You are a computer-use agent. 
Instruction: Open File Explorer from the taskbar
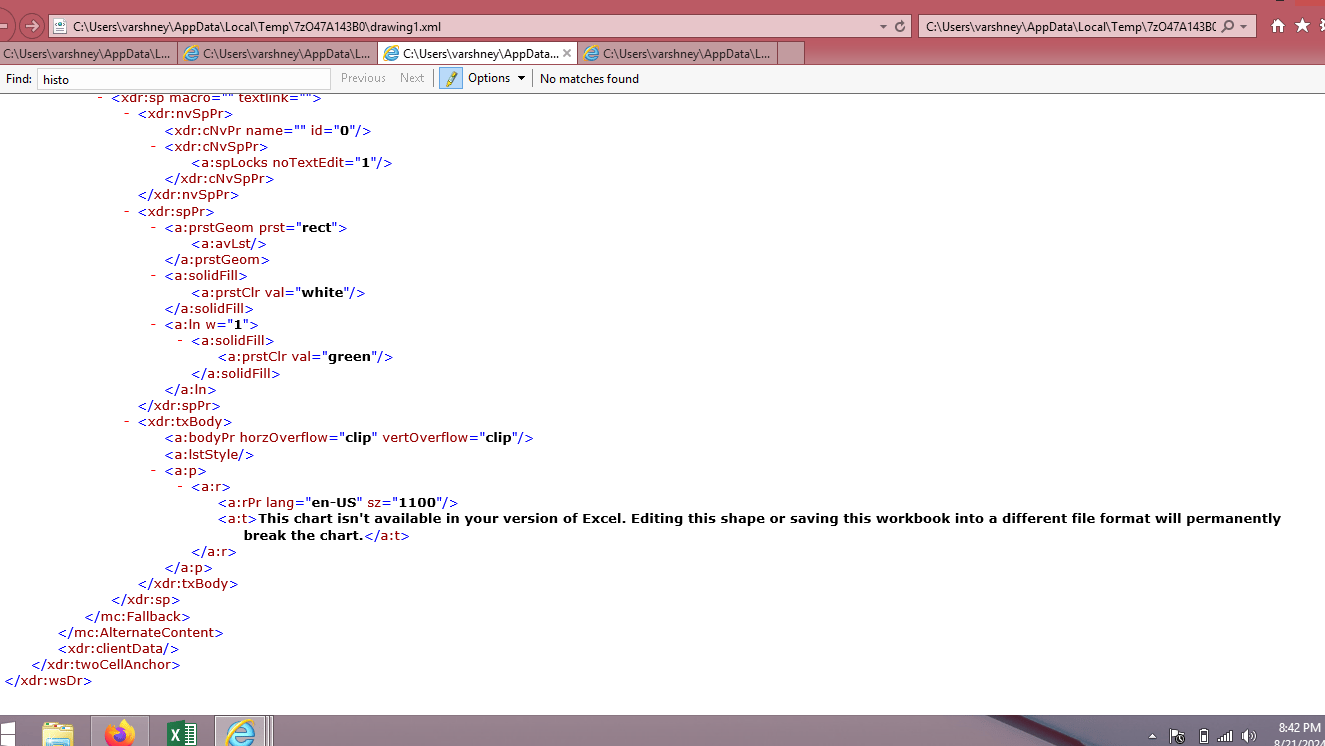[58, 733]
